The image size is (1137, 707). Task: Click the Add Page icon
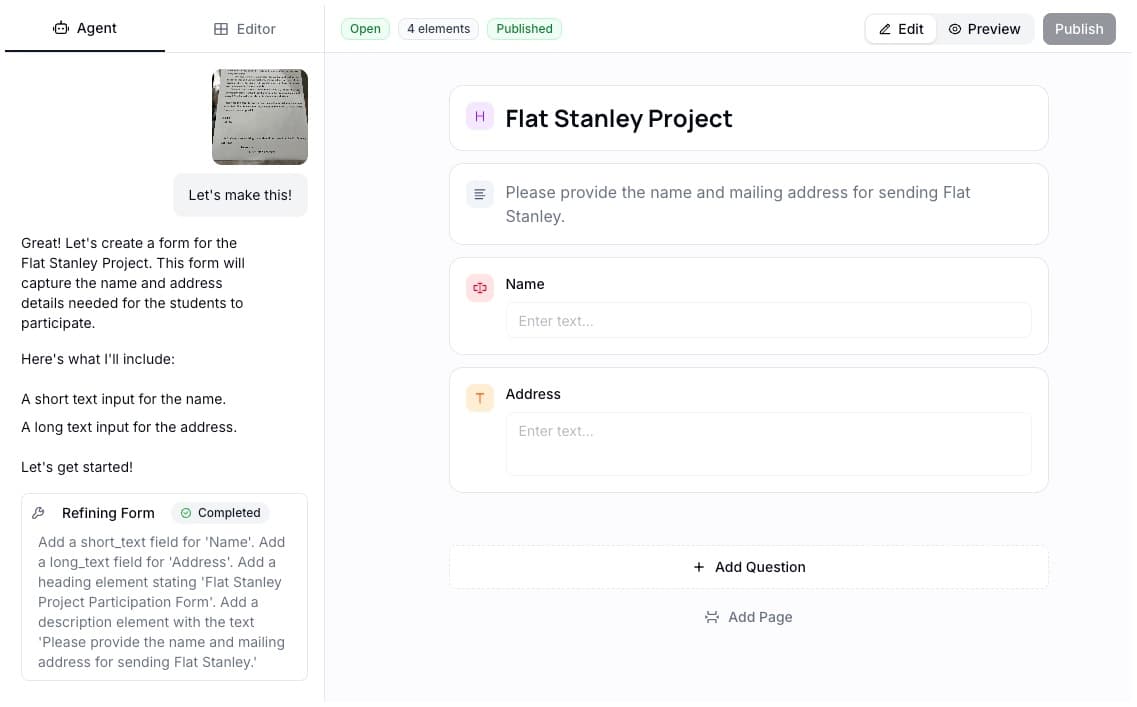[712, 617]
